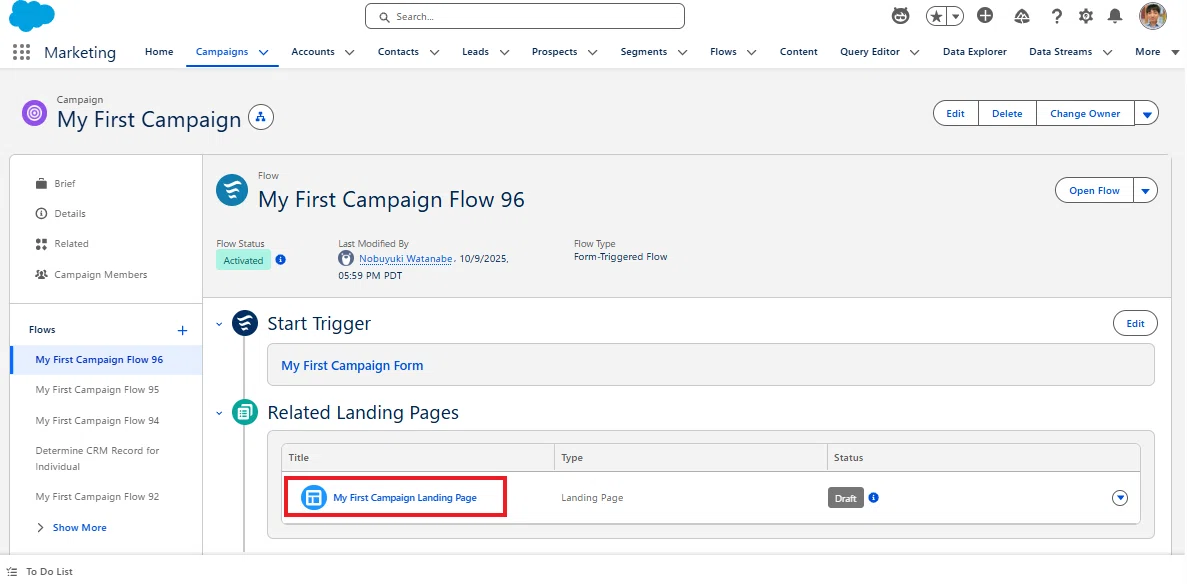Screen dimensions: 1187x584
Task: Open the More navigation dropdown
Action: [x=1157, y=52]
